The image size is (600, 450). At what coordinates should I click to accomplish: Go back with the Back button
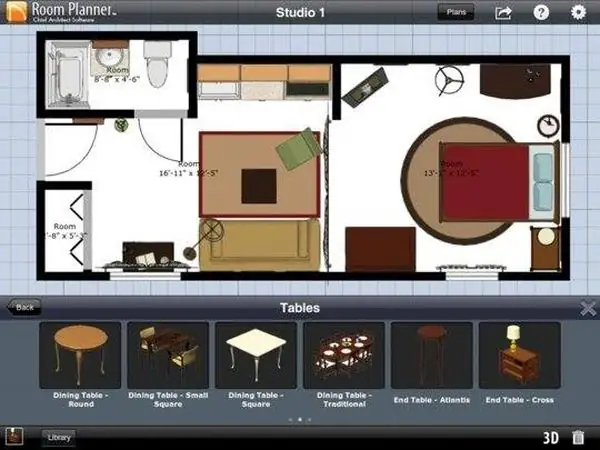[24, 307]
